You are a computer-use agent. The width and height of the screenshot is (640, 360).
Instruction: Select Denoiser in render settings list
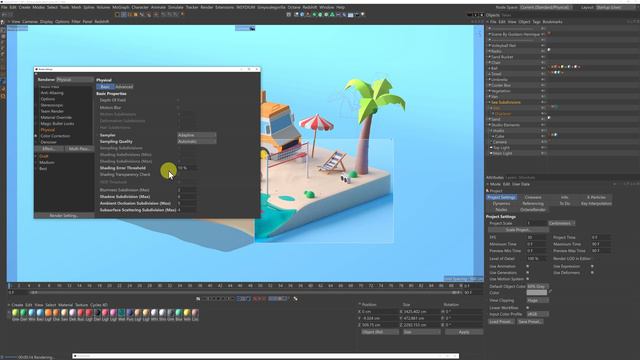[48, 142]
